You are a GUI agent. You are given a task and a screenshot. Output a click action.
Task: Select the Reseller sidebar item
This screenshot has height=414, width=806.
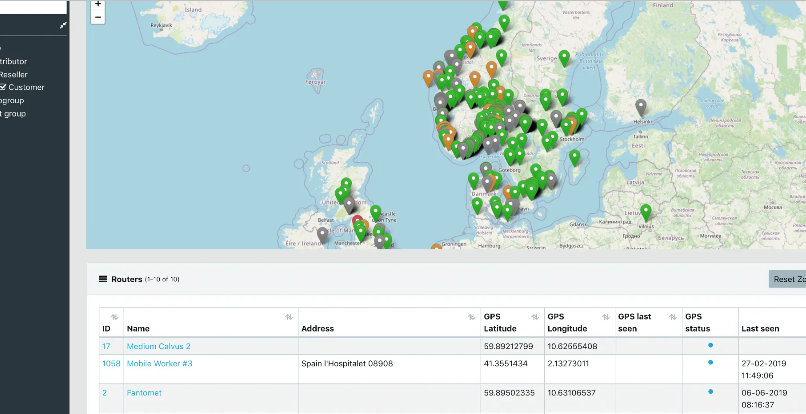pyautogui.click(x=14, y=74)
